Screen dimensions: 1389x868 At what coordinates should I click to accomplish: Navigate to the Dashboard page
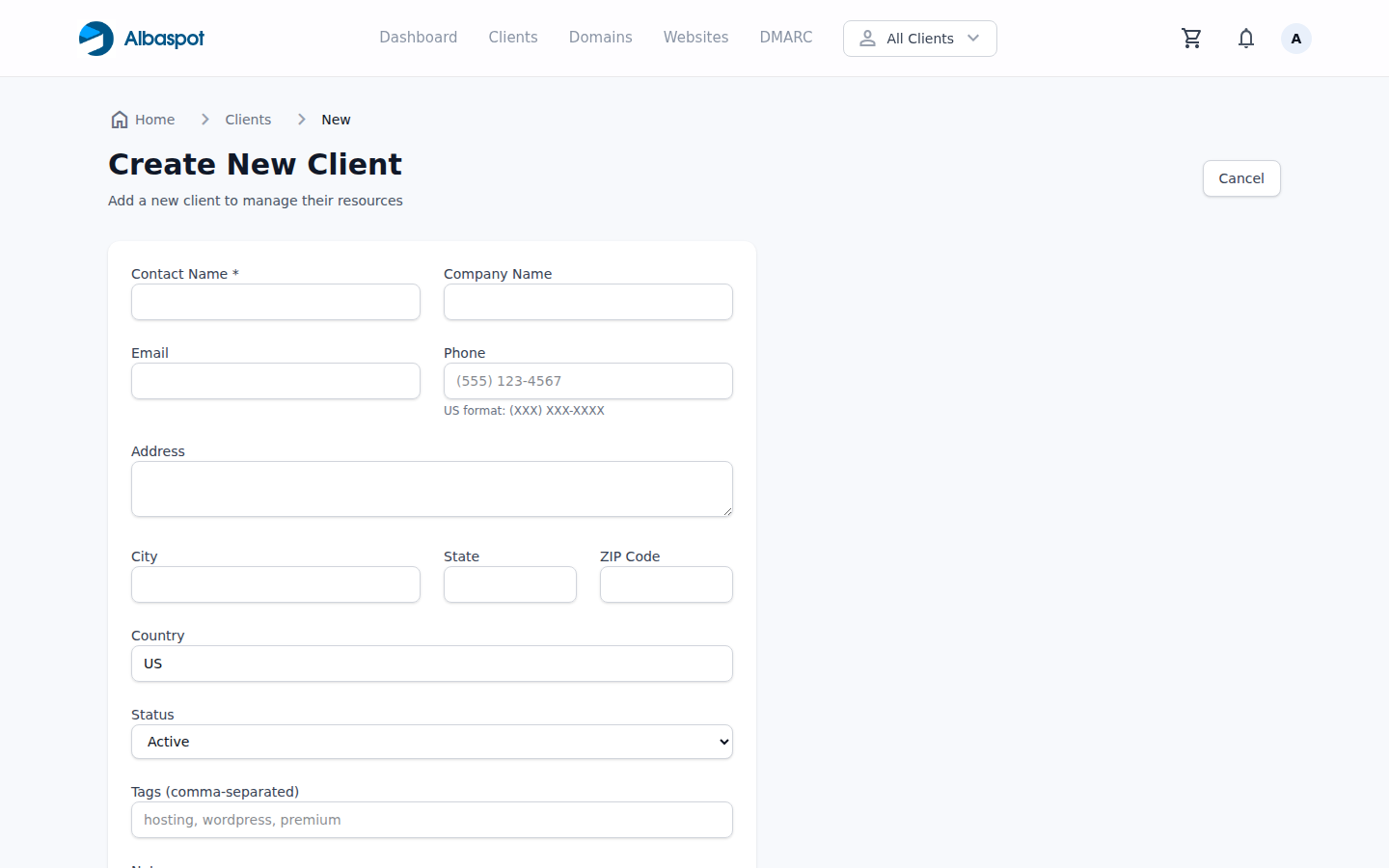(418, 37)
